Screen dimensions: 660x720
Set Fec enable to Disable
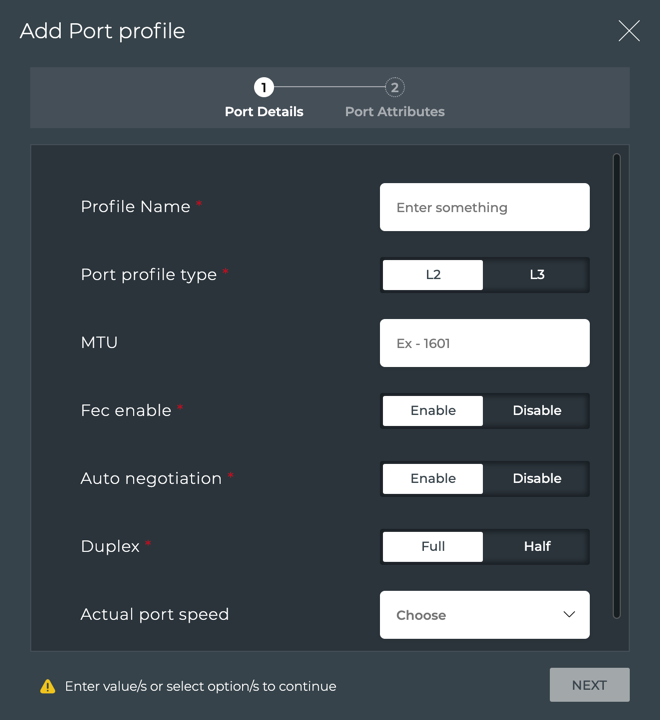point(537,411)
